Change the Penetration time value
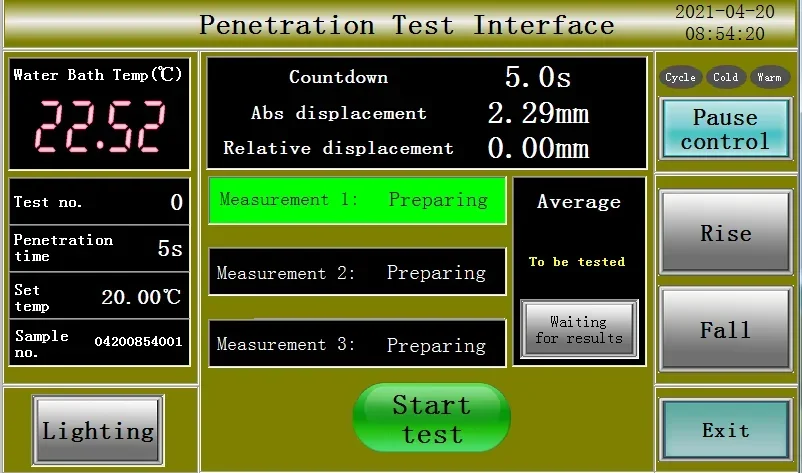Image resolution: width=802 pixels, height=473 pixels. [x=99, y=248]
